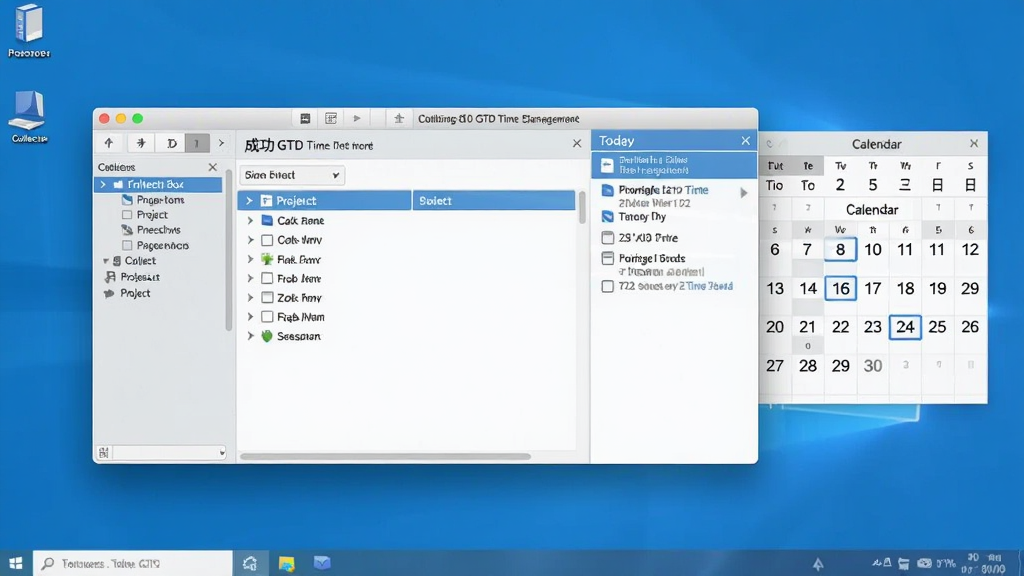Tick the checkbox on the Fraib row
Screen dimensions: 1024x576
(266, 317)
